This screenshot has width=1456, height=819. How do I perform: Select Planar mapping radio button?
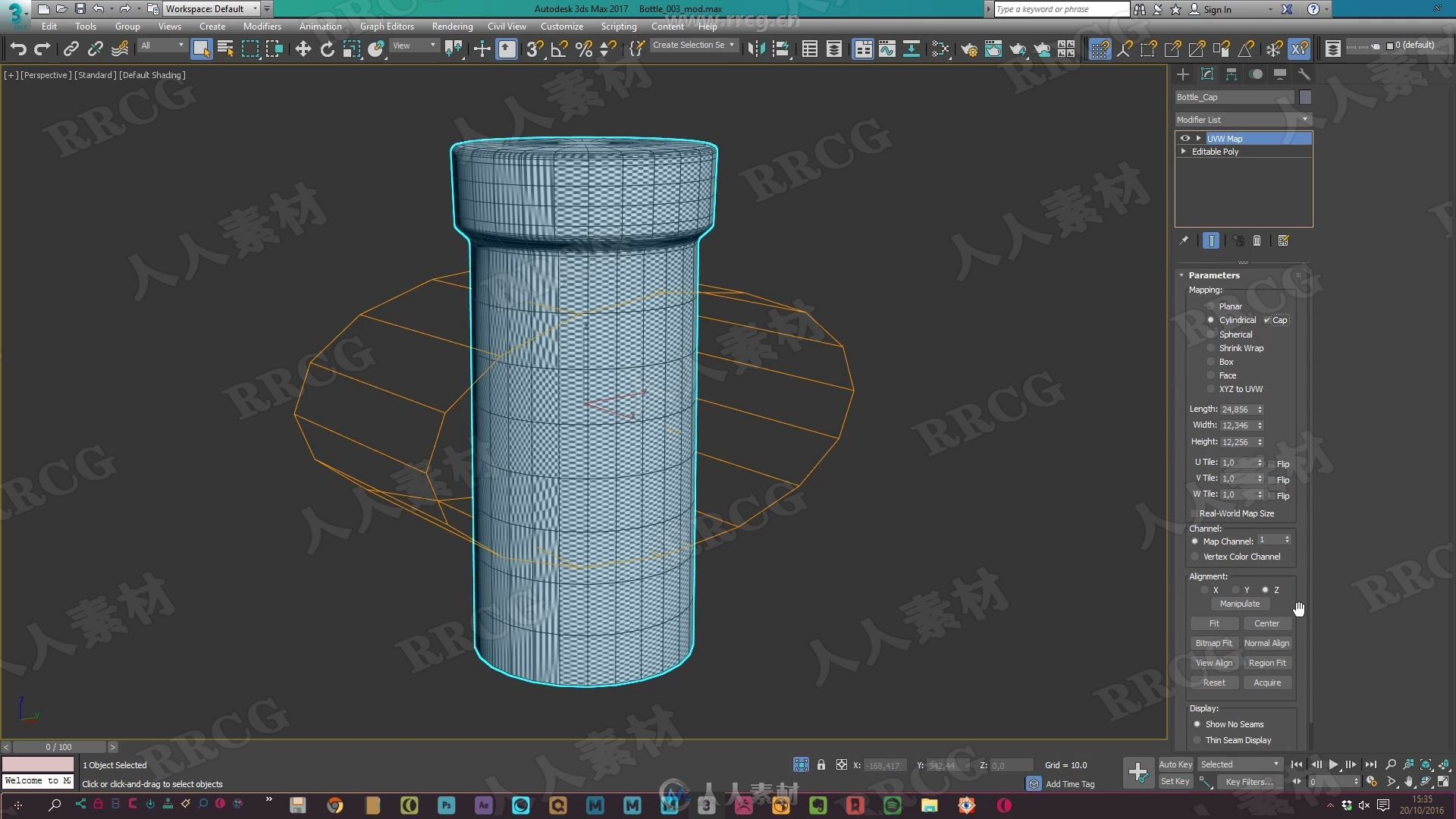[1211, 306]
